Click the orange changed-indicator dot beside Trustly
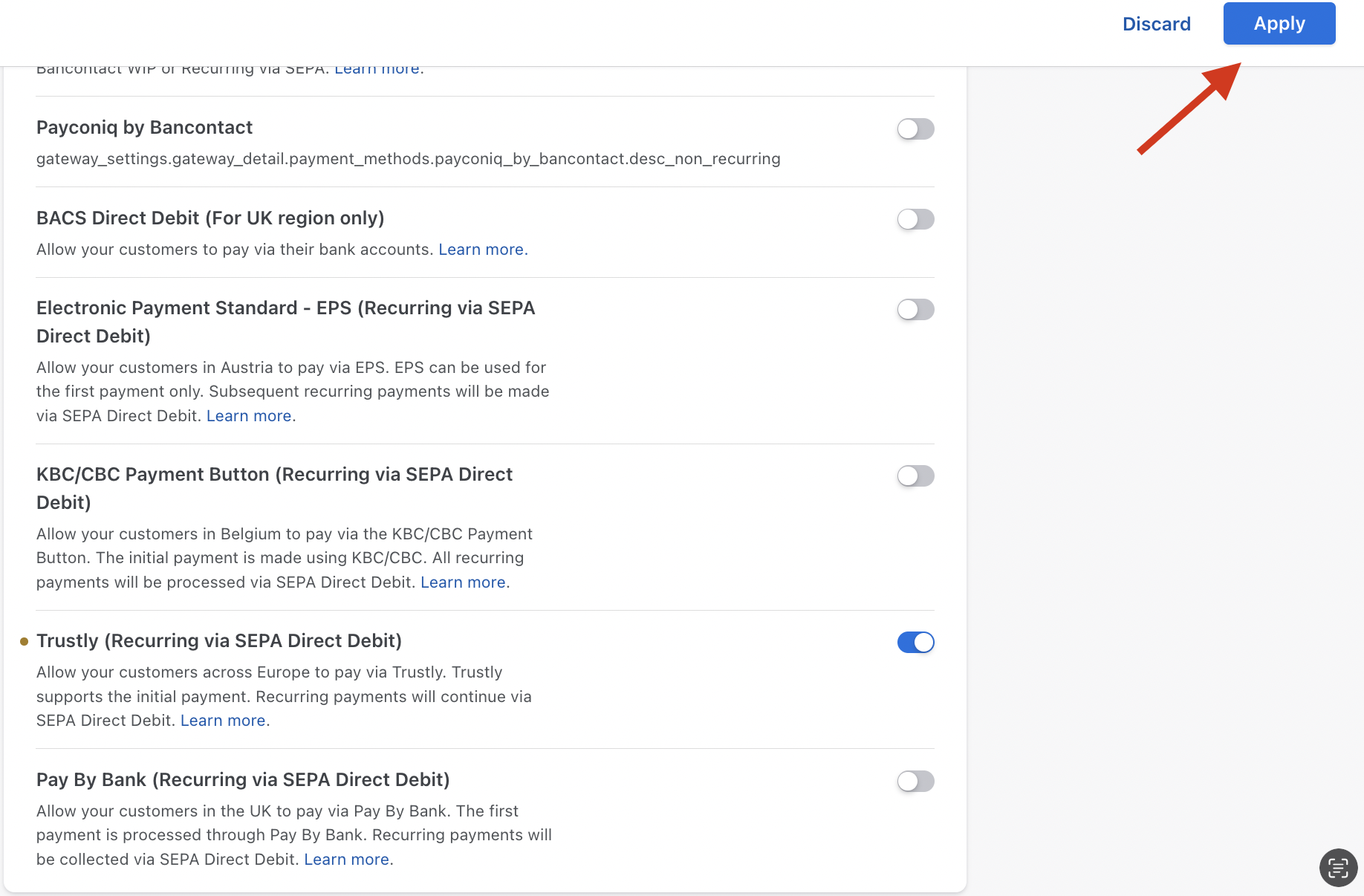1364x896 pixels. coord(24,641)
